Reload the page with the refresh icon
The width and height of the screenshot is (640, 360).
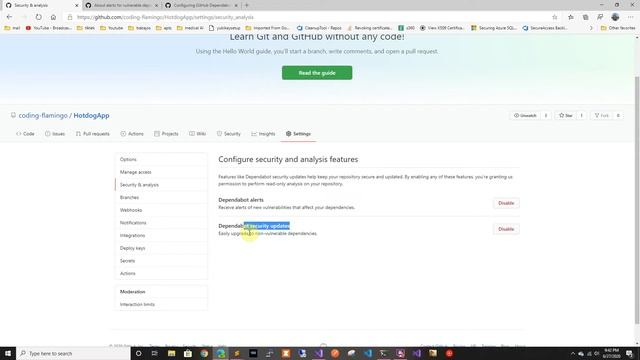(38, 17)
